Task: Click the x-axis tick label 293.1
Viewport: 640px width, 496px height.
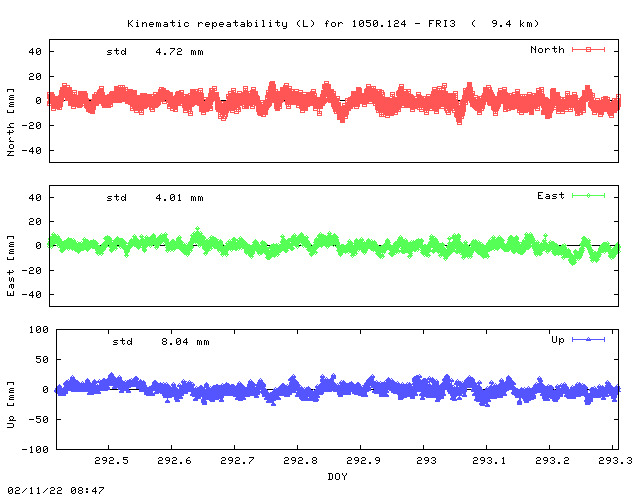Action: (489, 460)
